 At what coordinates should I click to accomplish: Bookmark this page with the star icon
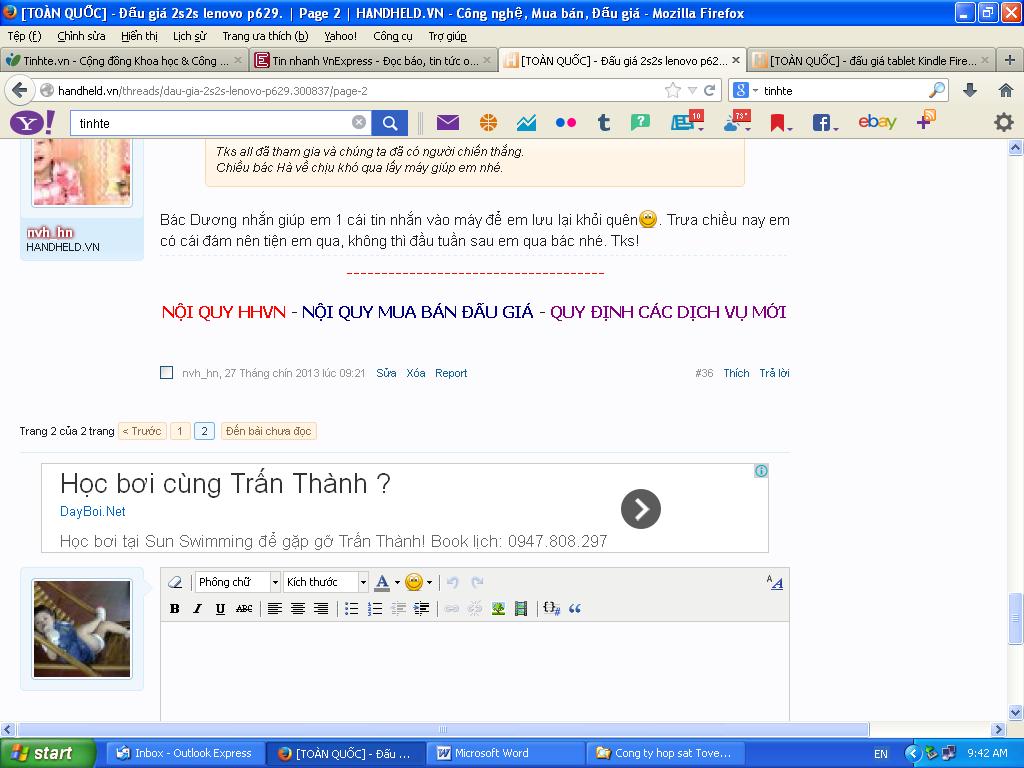coord(673,90)
